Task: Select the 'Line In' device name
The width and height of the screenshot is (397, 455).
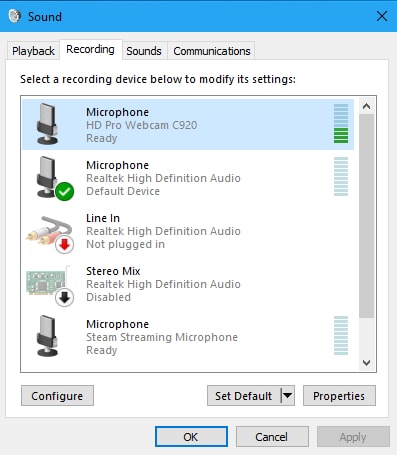Action: click(103, 218)
